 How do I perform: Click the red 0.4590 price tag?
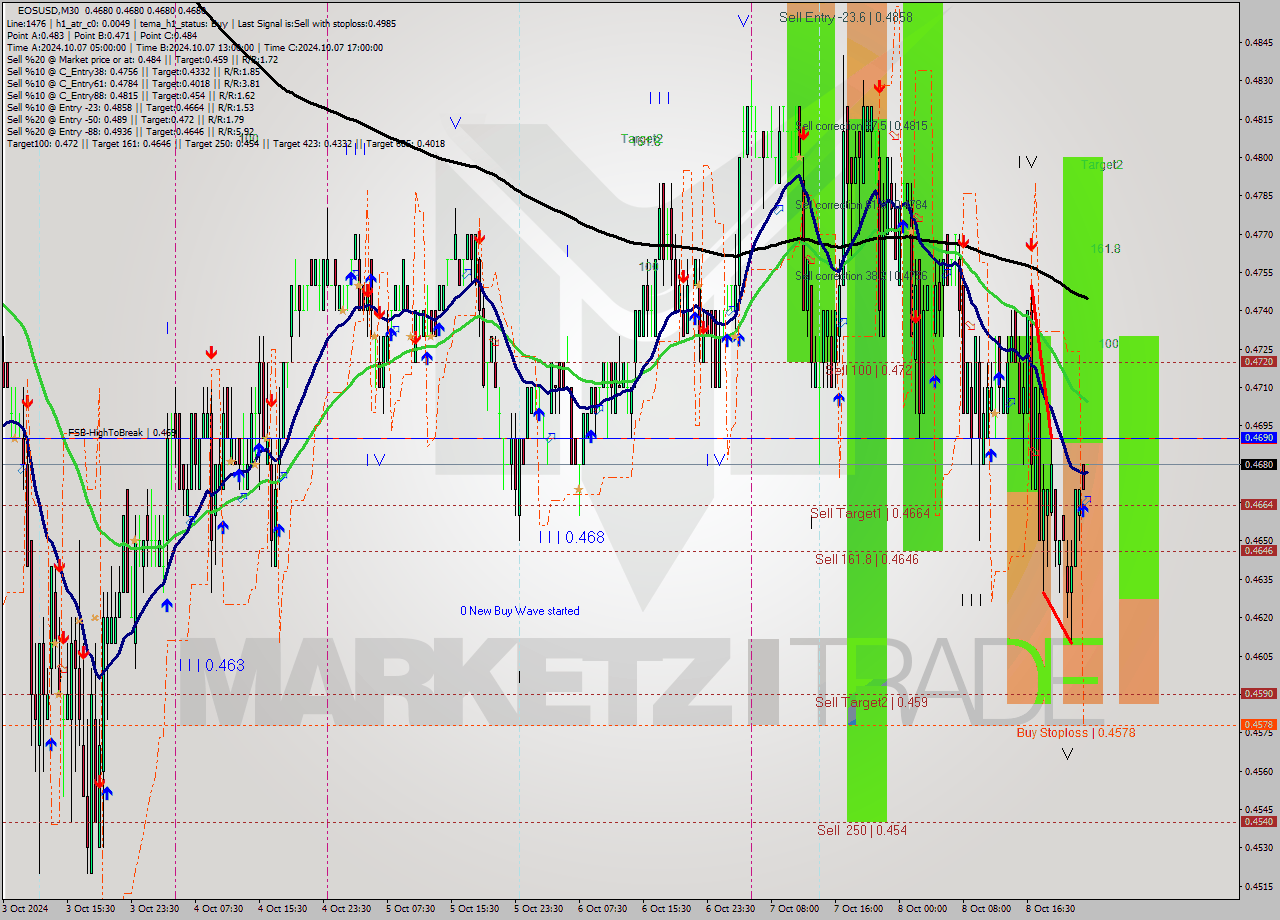point(1257,694)
